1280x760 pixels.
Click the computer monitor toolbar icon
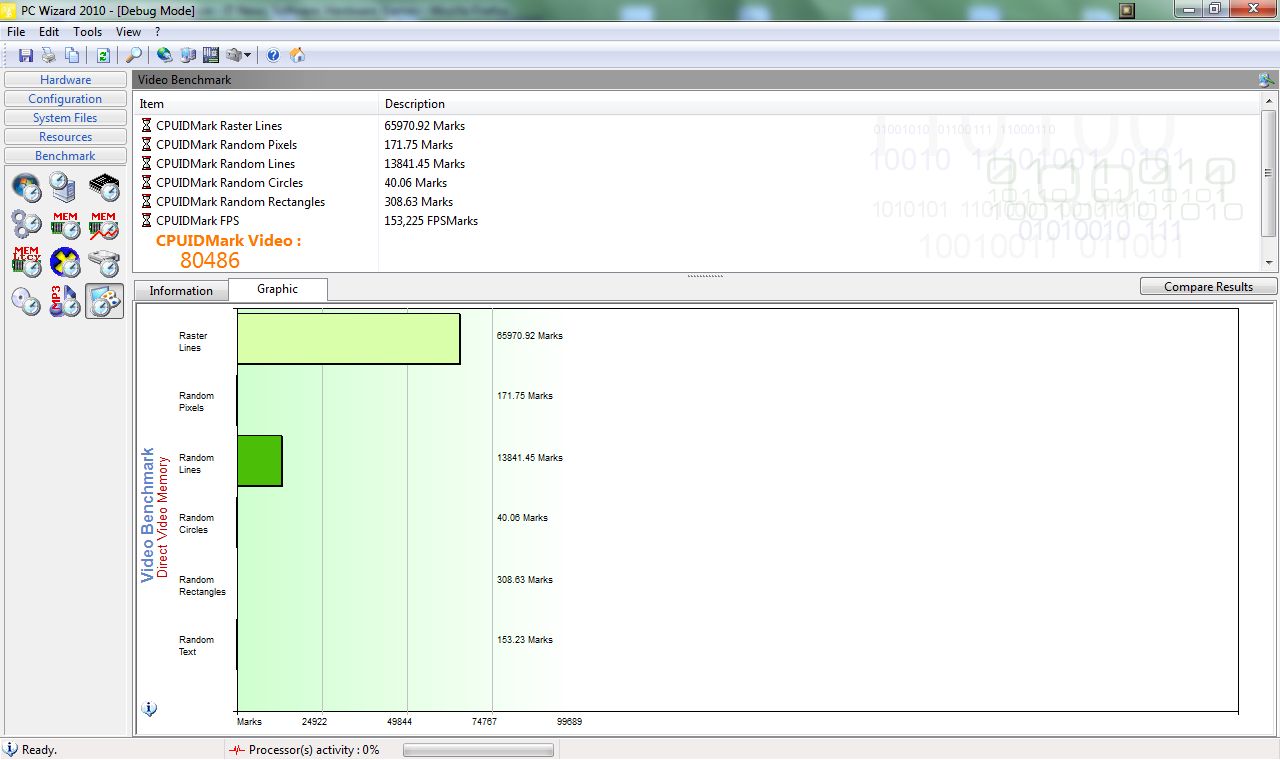pos(188,55)
